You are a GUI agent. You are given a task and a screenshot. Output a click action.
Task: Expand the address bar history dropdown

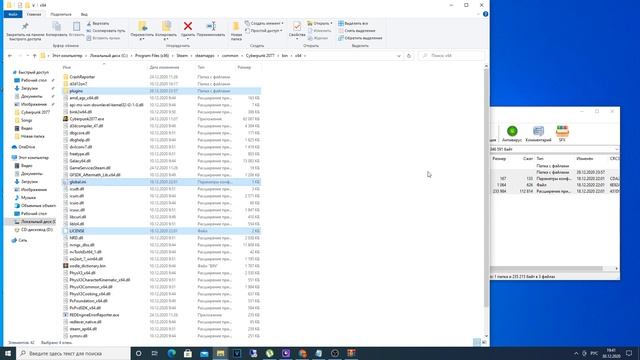coord(399,56)
